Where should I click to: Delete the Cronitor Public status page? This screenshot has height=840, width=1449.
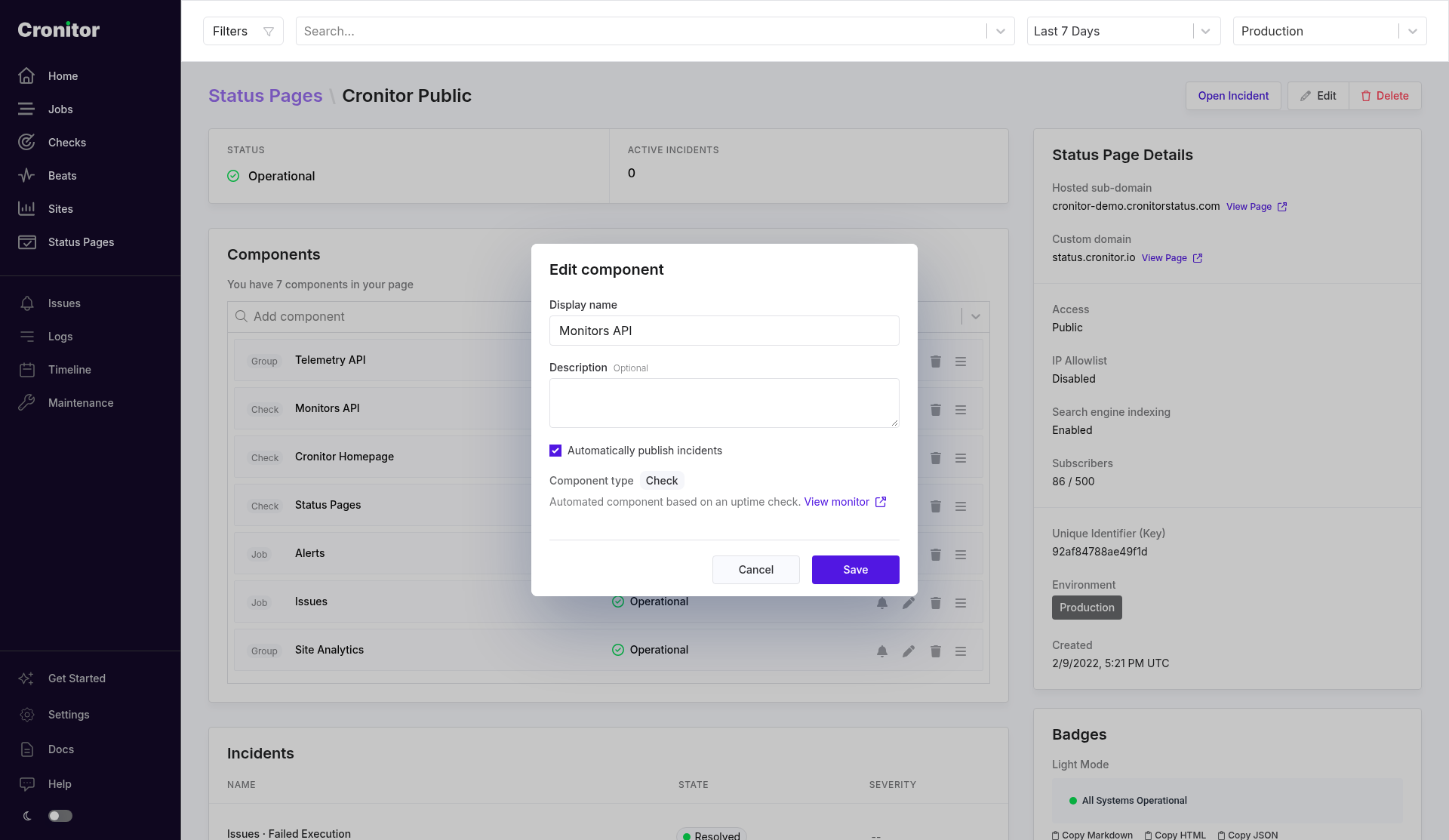click(x=1385, y=96)
